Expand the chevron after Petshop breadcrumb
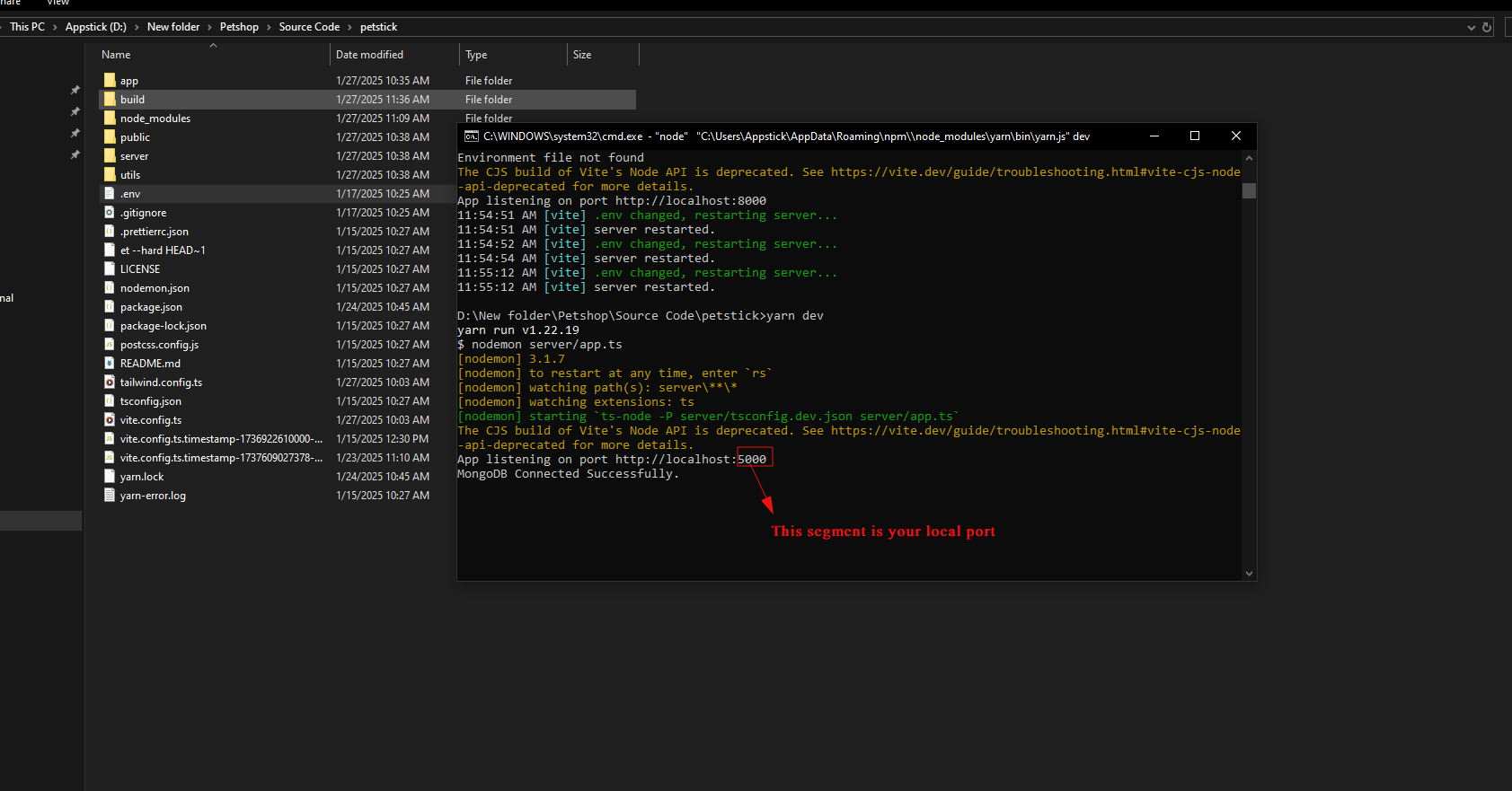Screen dimensions: 1512x791 pyautogui.click(x=269, y=27)
